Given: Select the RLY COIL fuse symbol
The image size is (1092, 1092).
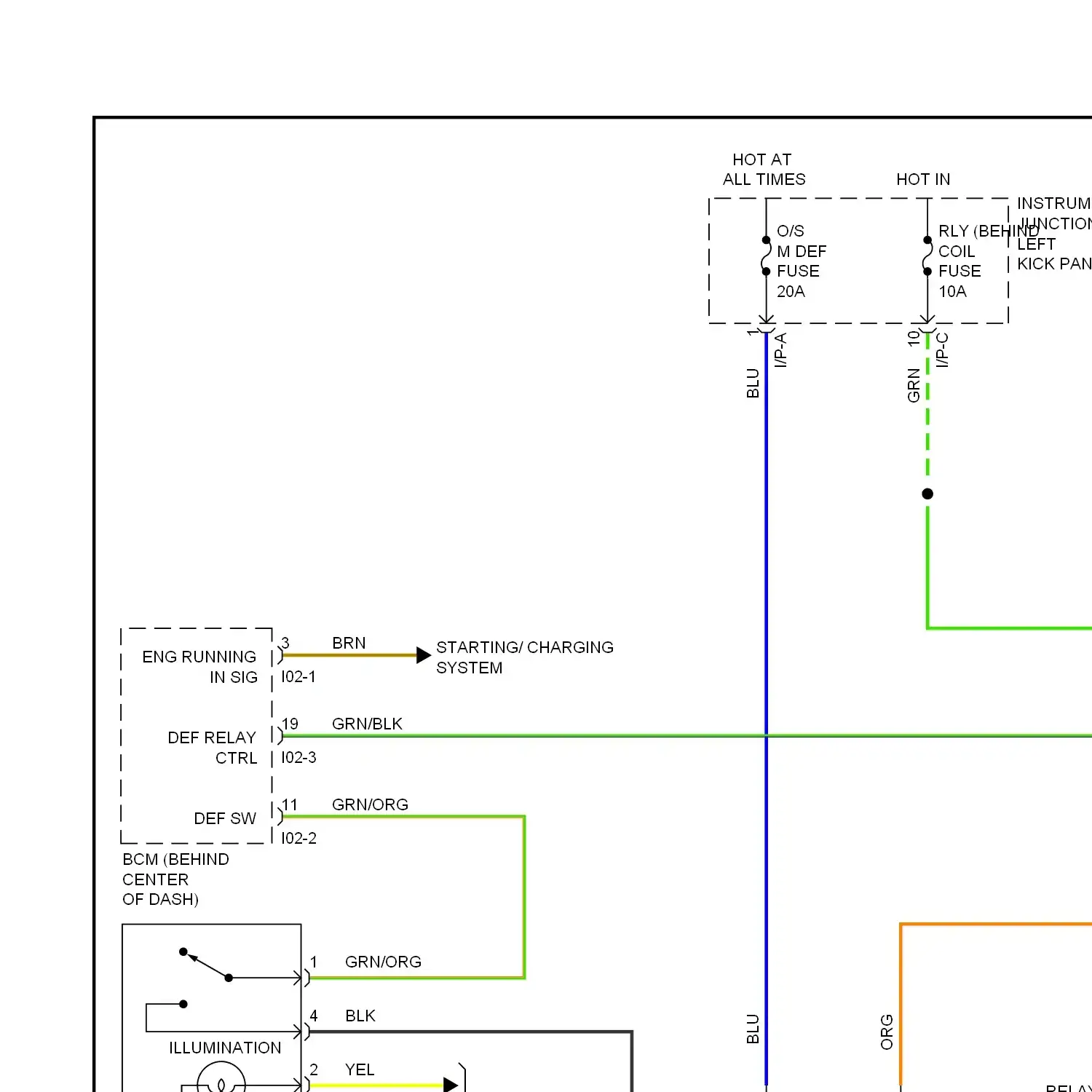Looking at the screenshot, I should 927,256.
